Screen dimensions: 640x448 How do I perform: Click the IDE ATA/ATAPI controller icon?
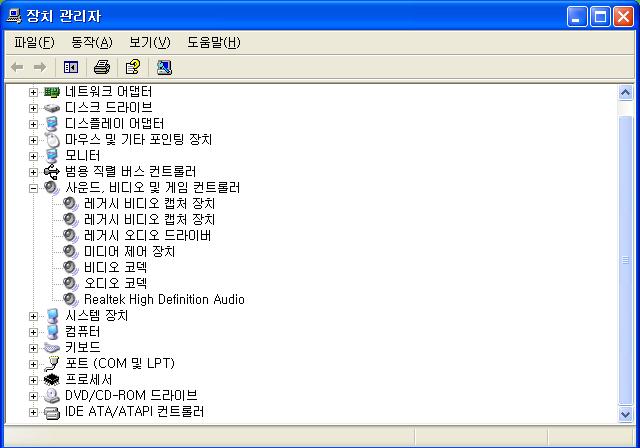pos(52,412)
